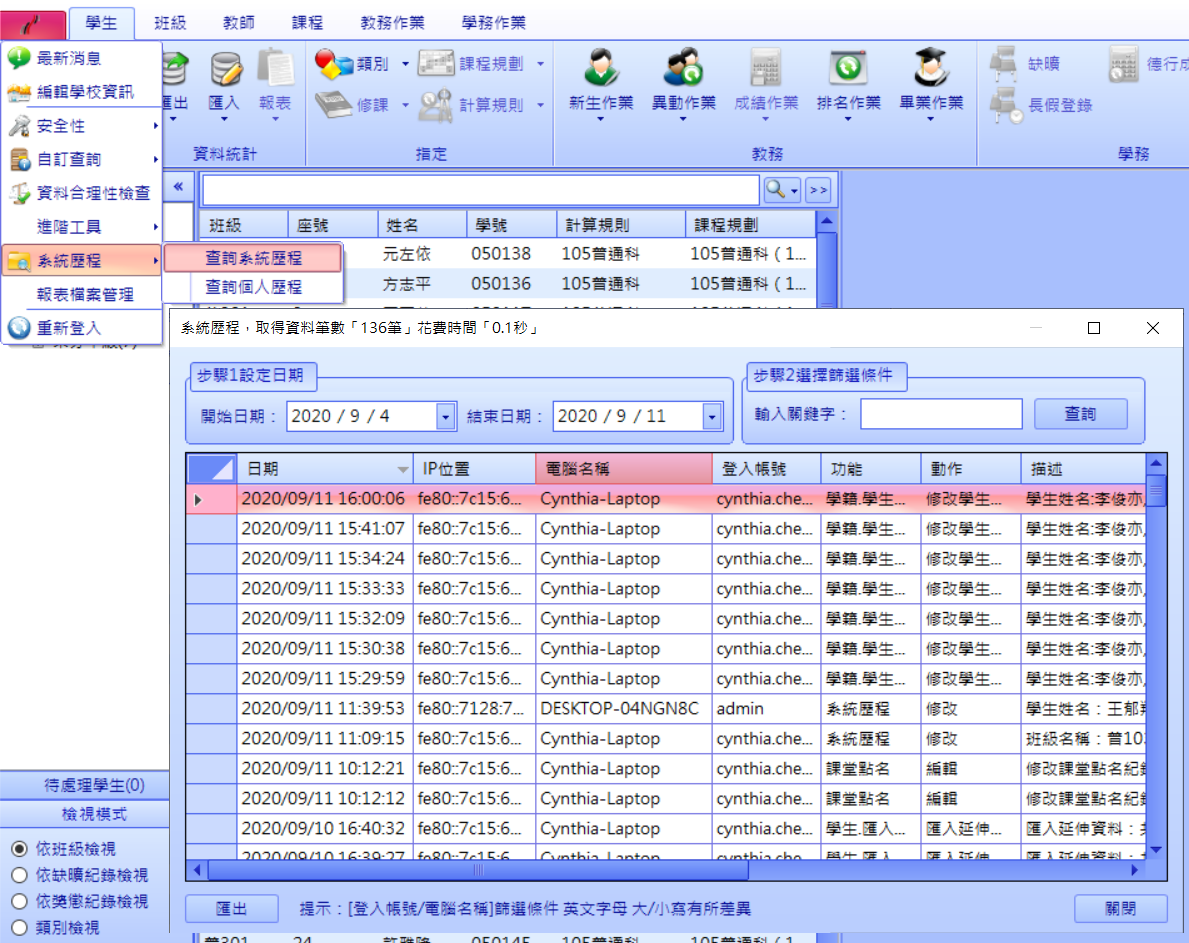Select 依獎懲紀錄檢視 radio button
This screenshot has width=1189, height=943.
coord(20,901)
